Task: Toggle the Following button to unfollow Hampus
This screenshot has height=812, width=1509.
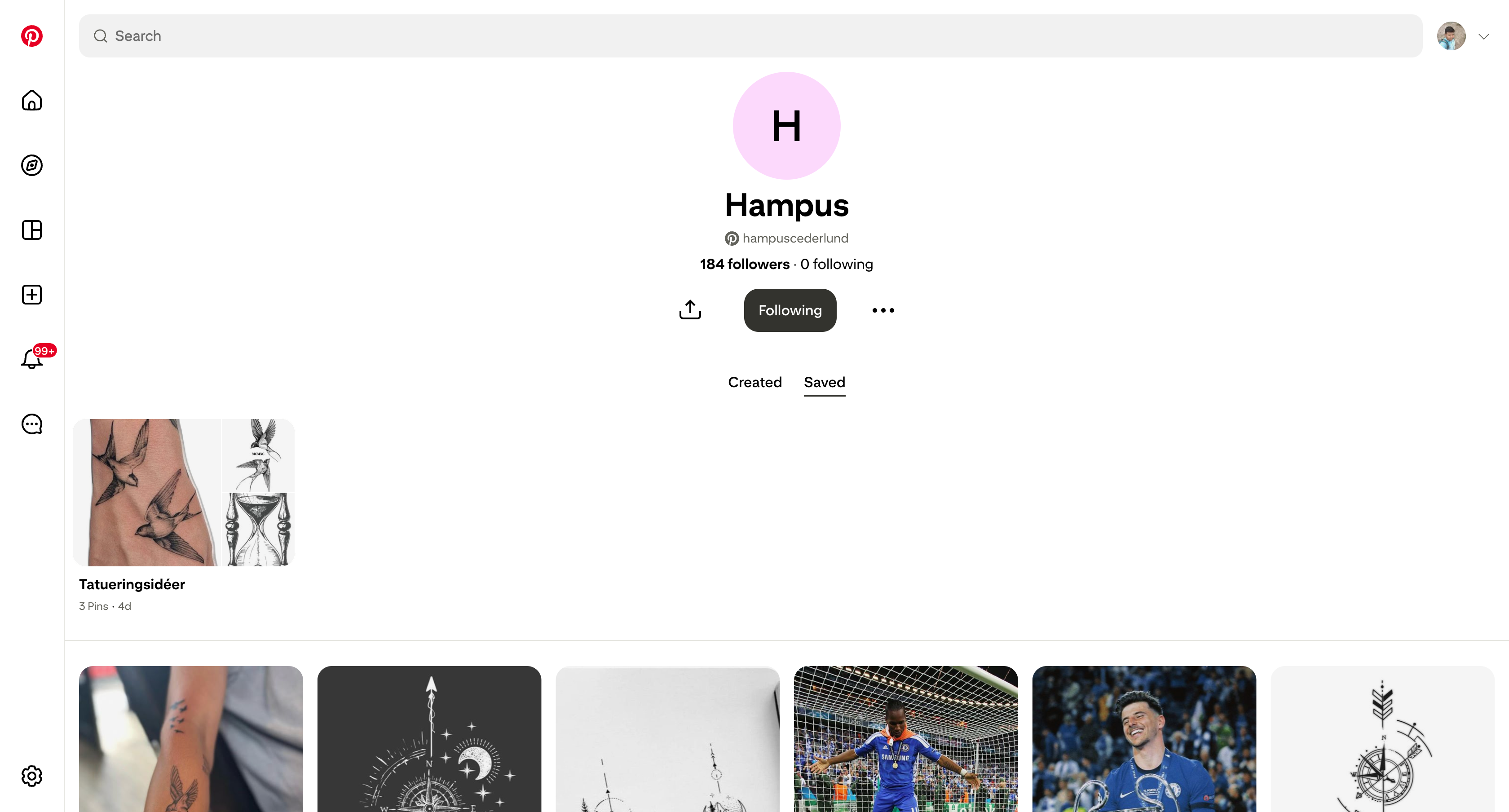Action: click(x=790, y=310)
